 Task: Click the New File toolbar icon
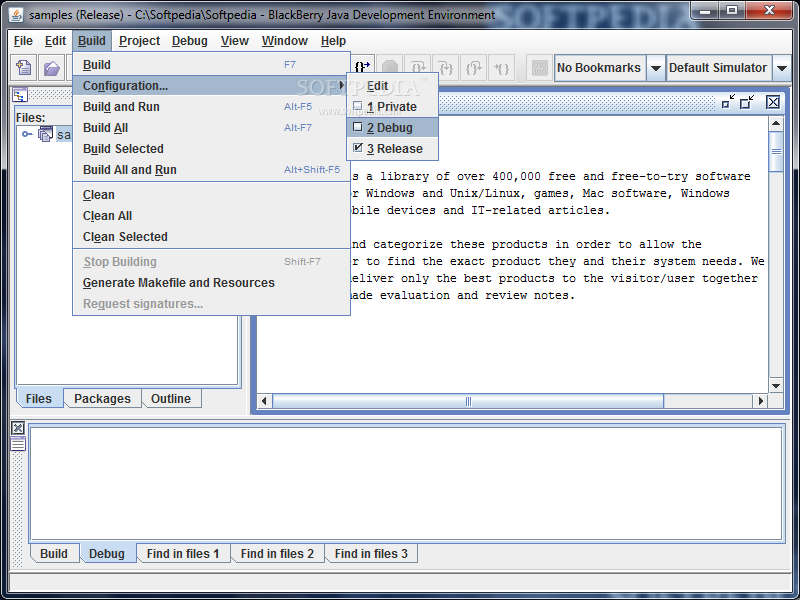pyautogui.click(x=23, y=67)
